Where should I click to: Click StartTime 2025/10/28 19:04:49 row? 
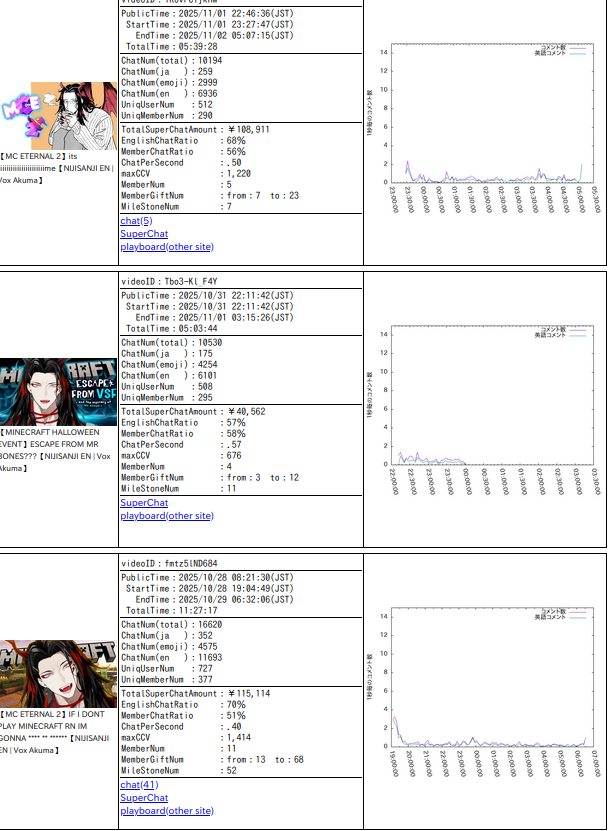click(x=209, y=588)
